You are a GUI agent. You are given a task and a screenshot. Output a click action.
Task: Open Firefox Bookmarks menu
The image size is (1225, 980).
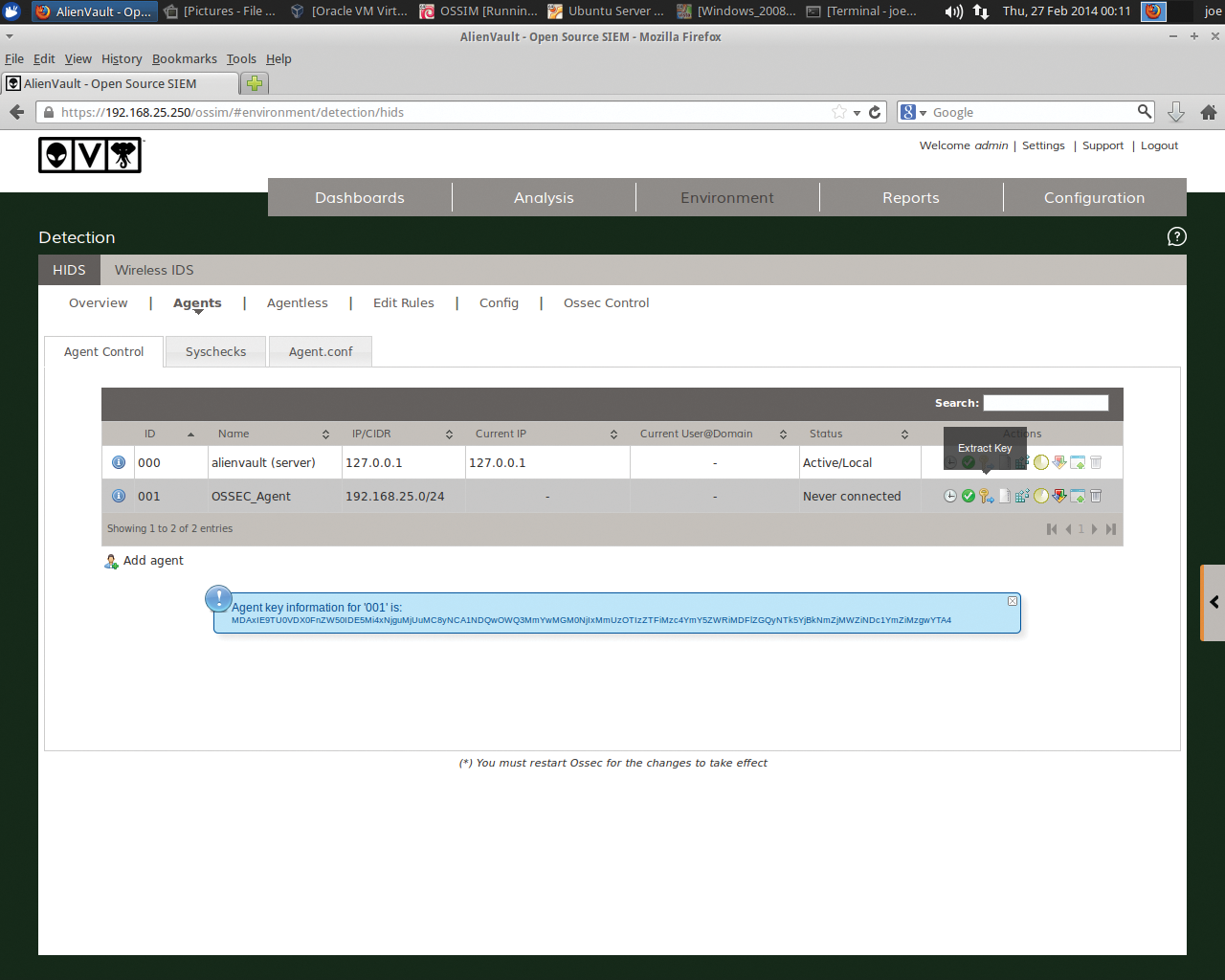tap(185, 58)
